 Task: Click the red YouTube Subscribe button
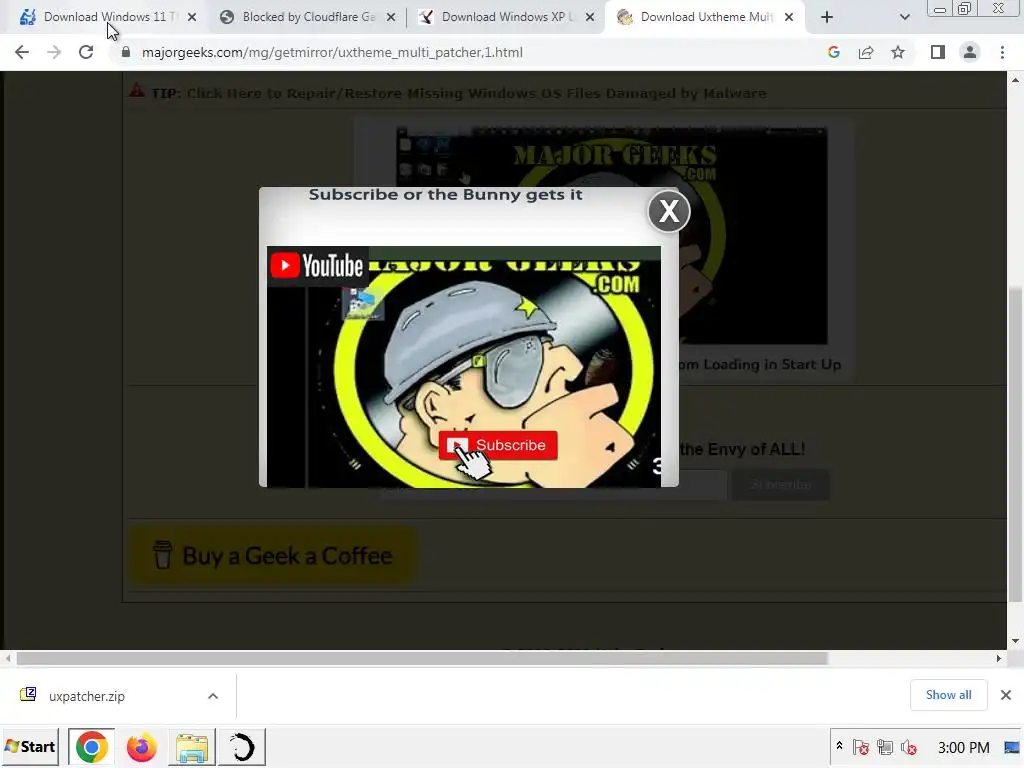[498, 445]
